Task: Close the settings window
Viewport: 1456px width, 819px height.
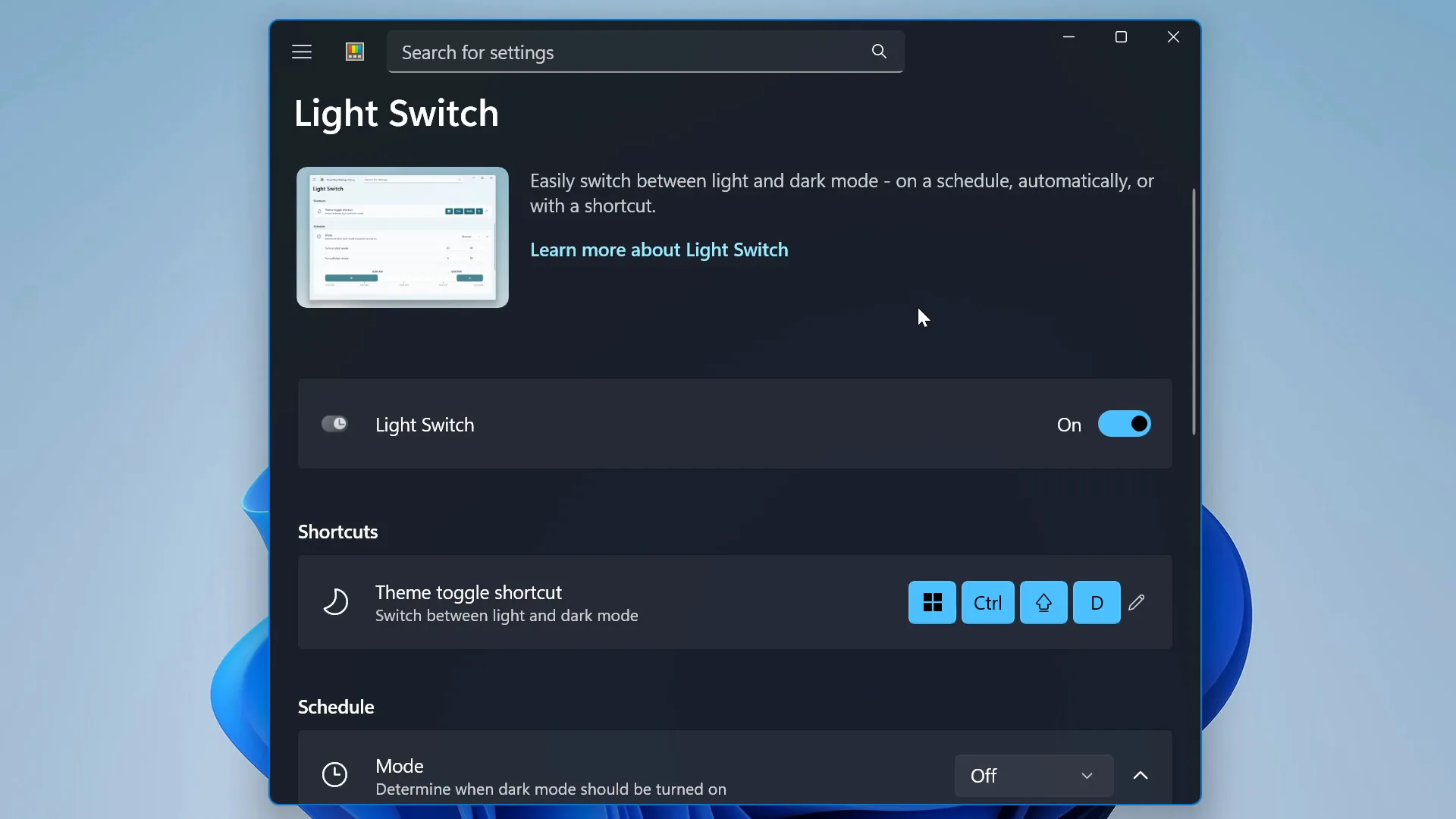Action: (x=1173, y=36)
